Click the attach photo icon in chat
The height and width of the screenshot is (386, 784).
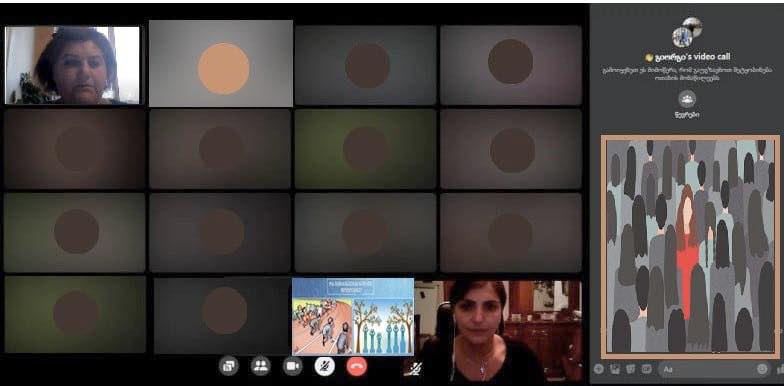pos(615,369)
